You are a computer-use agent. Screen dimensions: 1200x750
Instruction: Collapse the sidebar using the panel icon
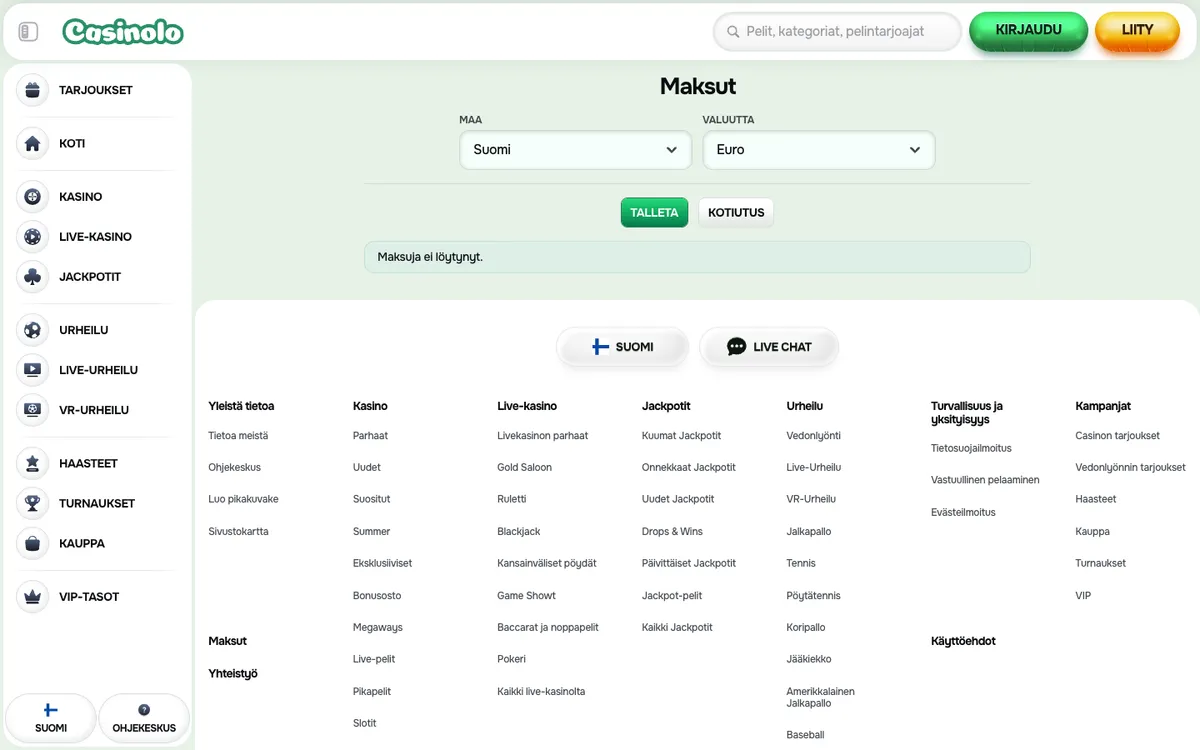(x=28, y=32)
